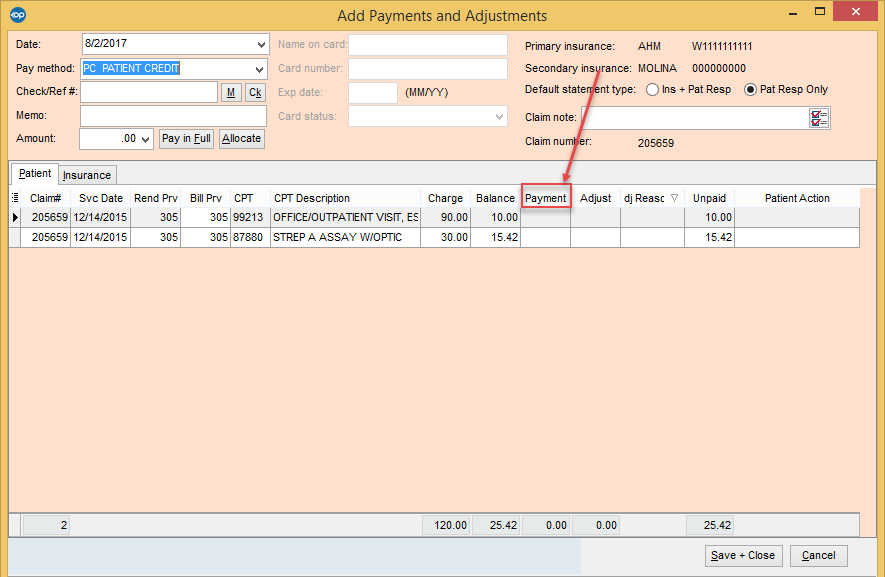Switch to the Insurance tab
Viewport: 885px width, 577px height.
click(87, 175)
